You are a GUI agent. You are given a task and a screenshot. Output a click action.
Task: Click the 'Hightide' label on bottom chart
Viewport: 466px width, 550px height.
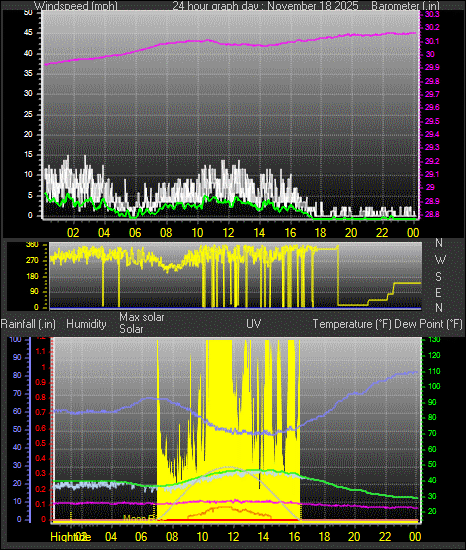[x=70, y=537]
